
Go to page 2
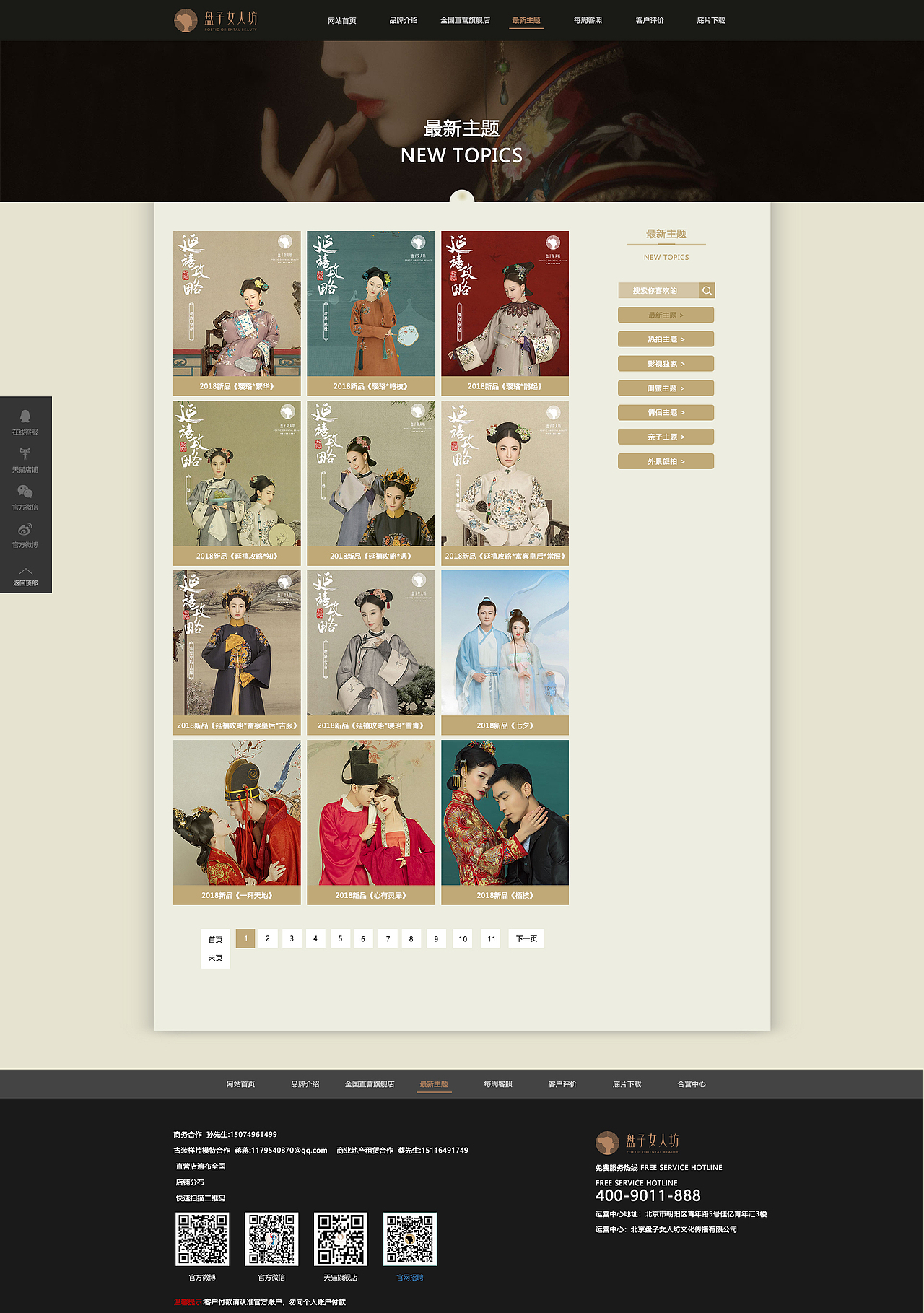pos(268,938)
